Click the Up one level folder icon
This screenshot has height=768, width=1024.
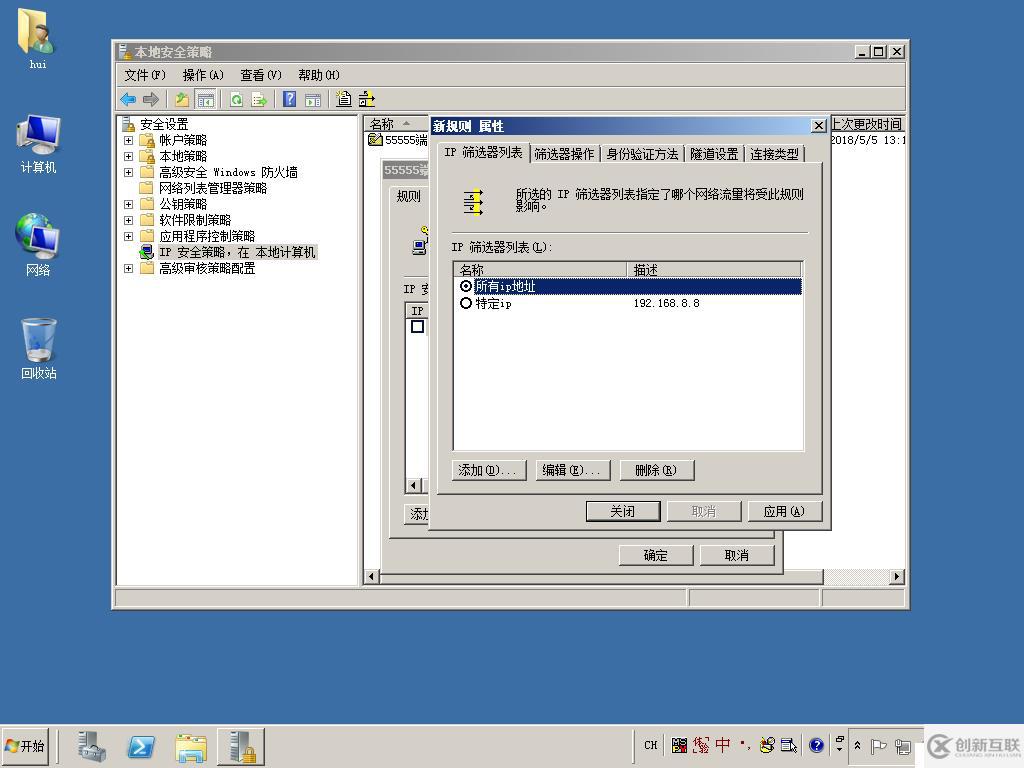(x=181, y=99)
